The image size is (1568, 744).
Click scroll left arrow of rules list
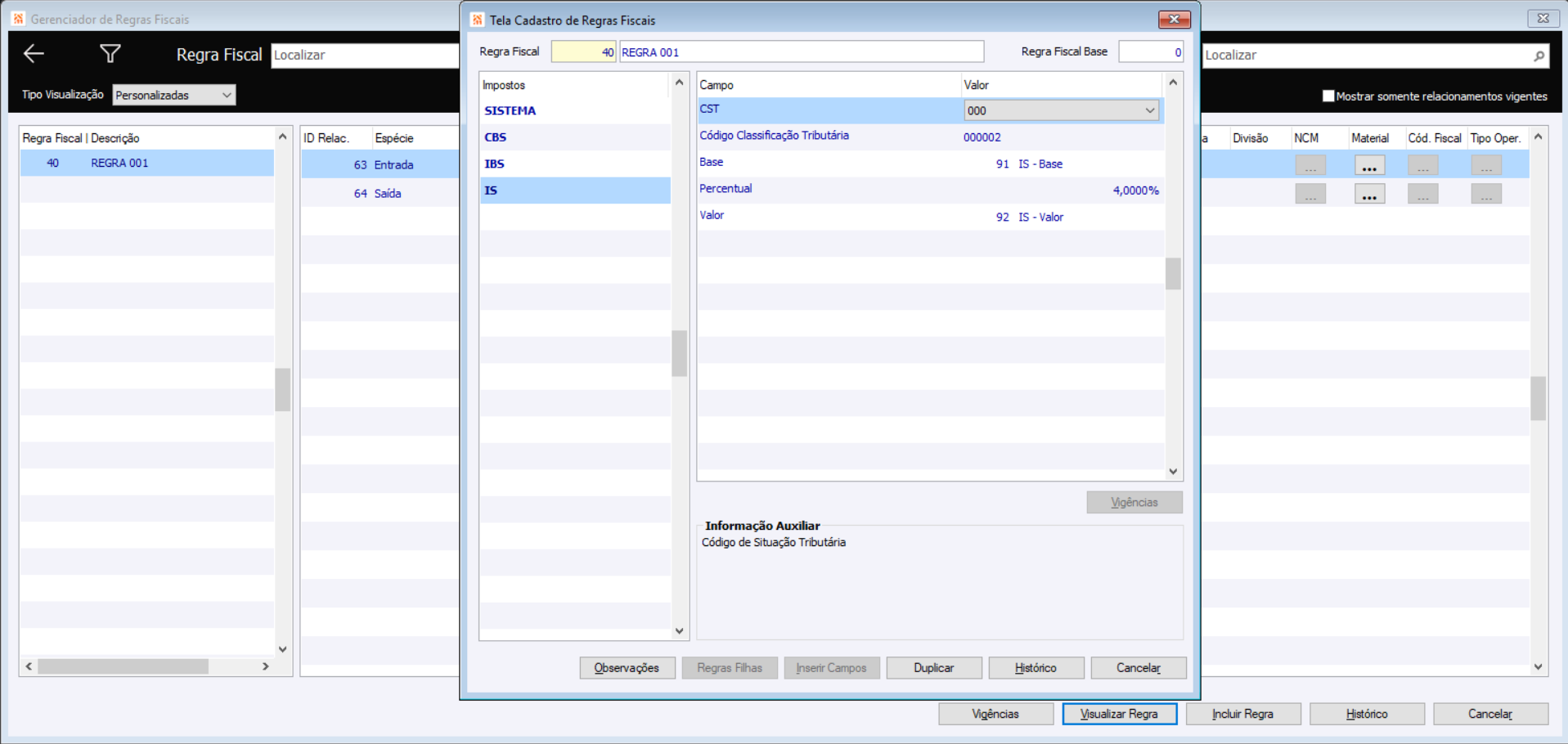(29, 666)
